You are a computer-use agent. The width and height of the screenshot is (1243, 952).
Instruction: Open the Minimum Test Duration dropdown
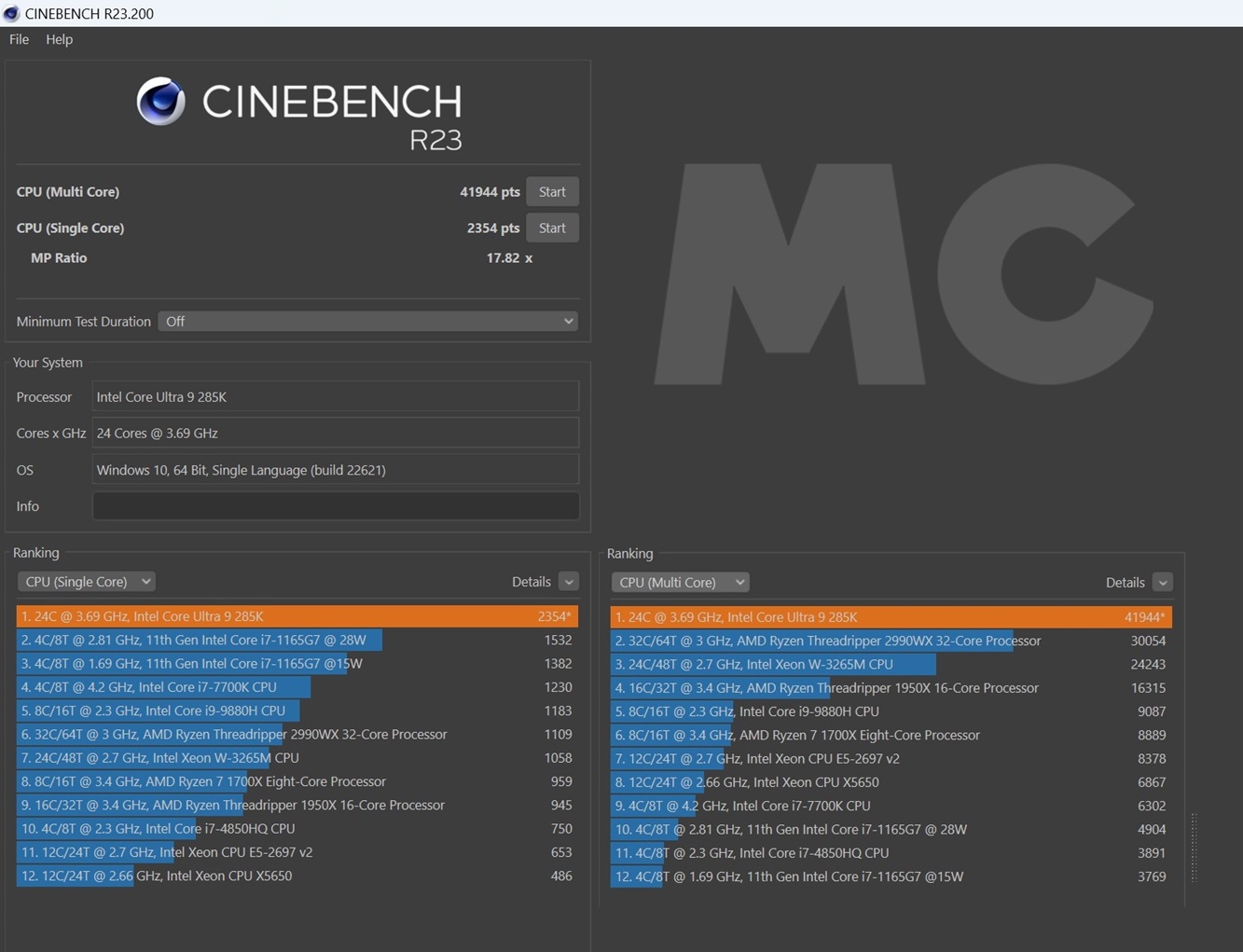(x=367, y=321)
